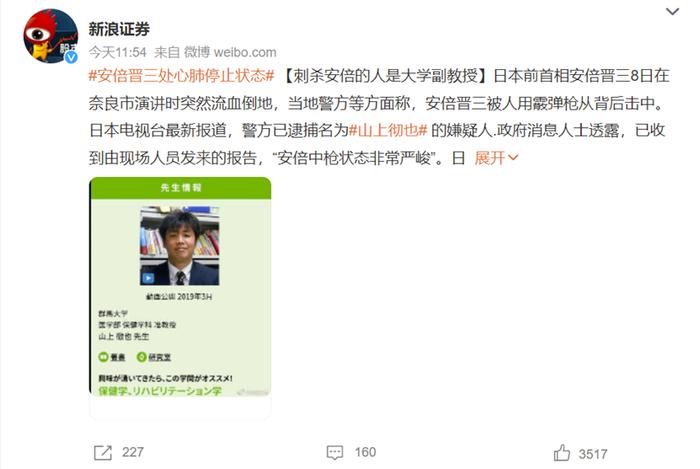Viewport: 700px width, 469px height.
Task: Click the timestamp 今天11:54
Action: tap(117, 52)
